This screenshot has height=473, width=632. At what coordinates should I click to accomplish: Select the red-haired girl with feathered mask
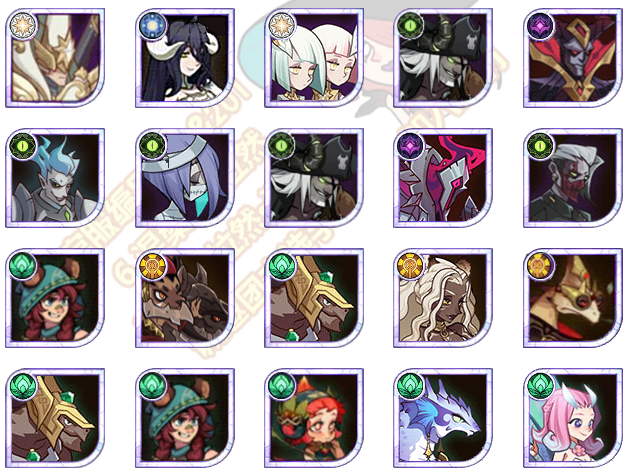point(314,418)
